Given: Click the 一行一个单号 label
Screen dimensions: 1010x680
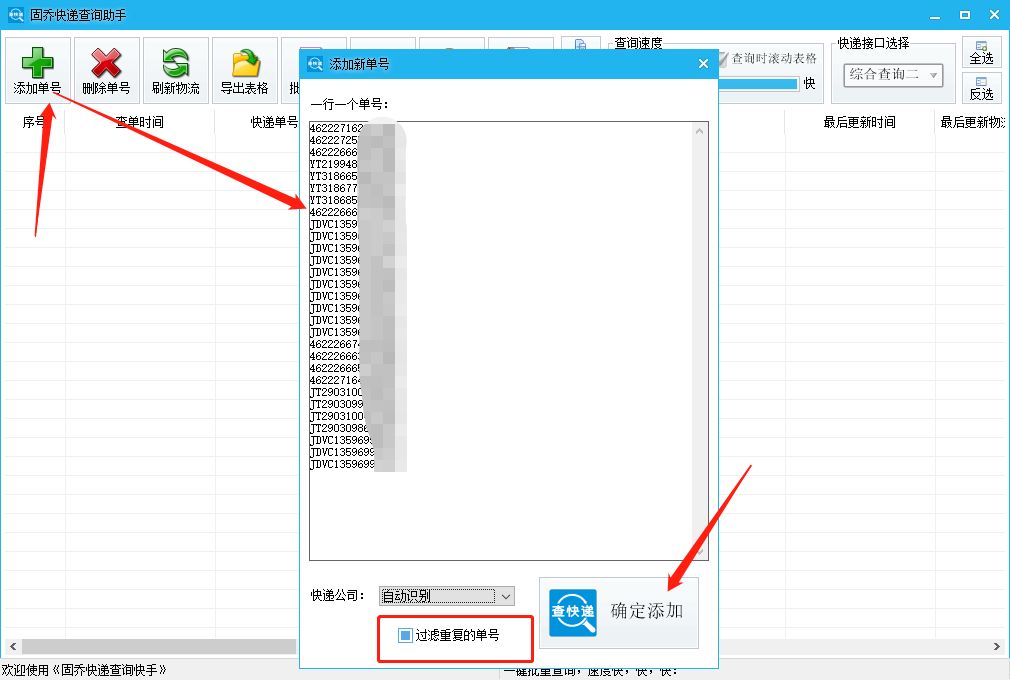Looking at the screenshot, I should (349, 104).
